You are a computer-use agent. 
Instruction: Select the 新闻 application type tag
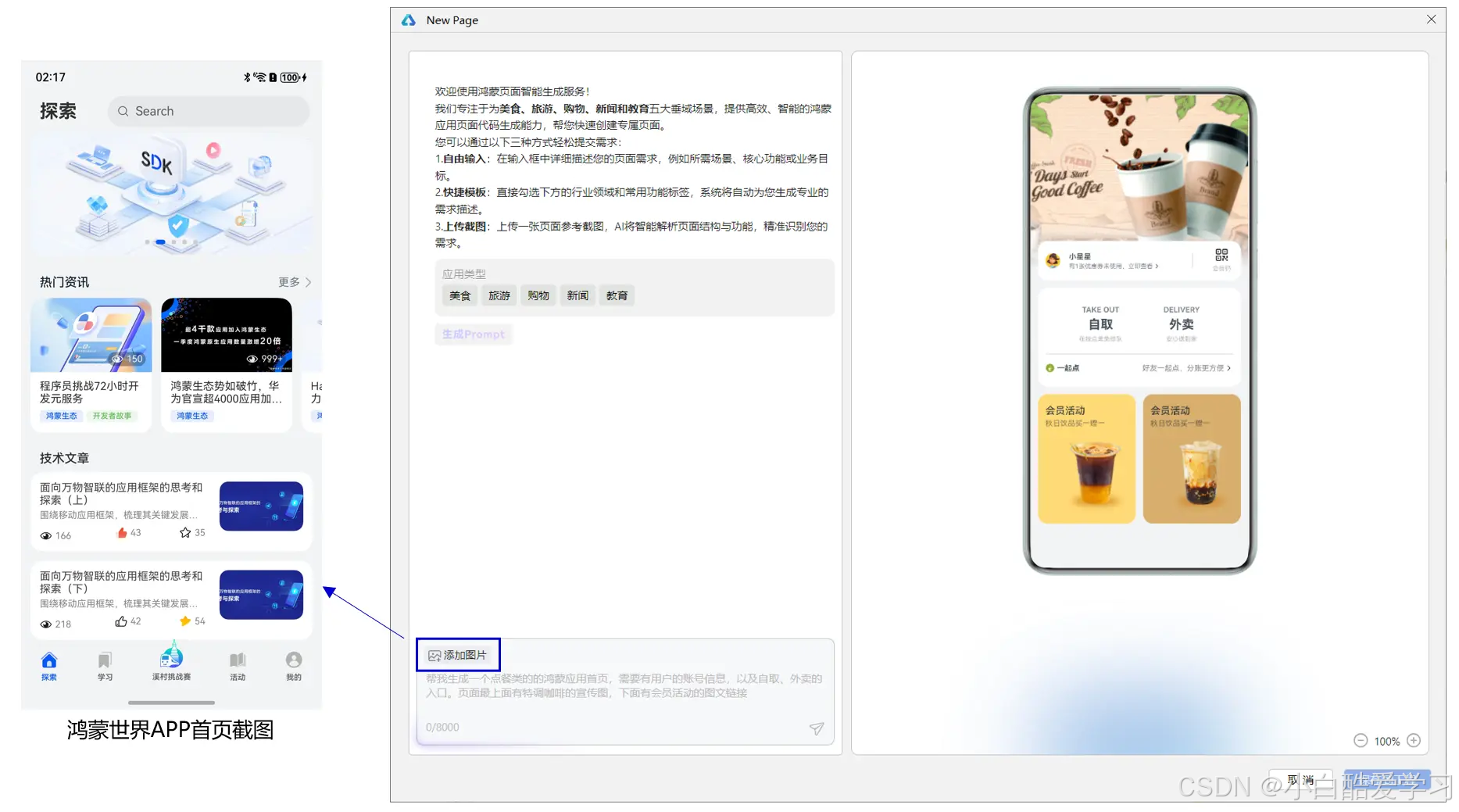[x=578, y=295]
